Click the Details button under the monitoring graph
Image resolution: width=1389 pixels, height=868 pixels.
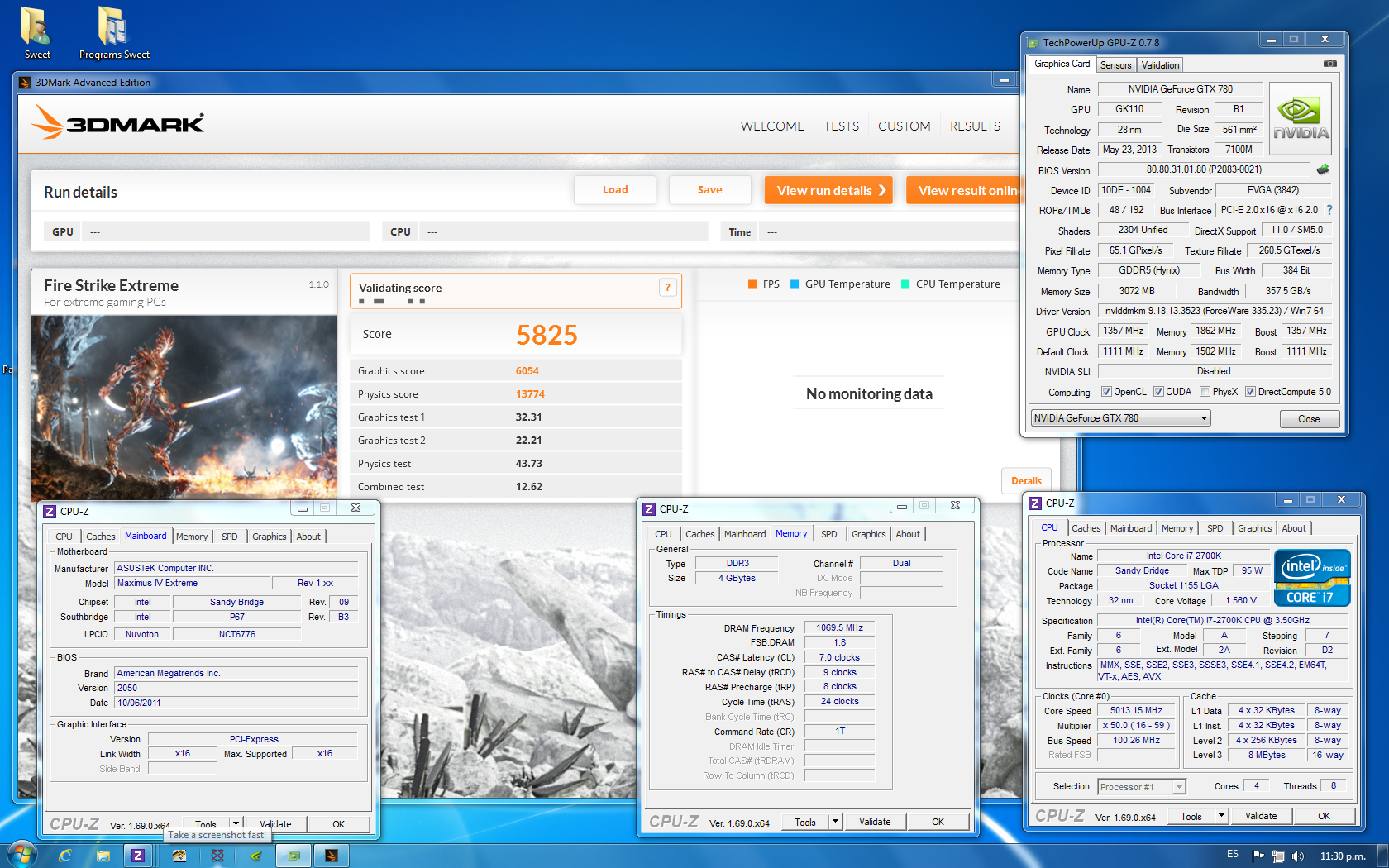tap(1026, 481)
